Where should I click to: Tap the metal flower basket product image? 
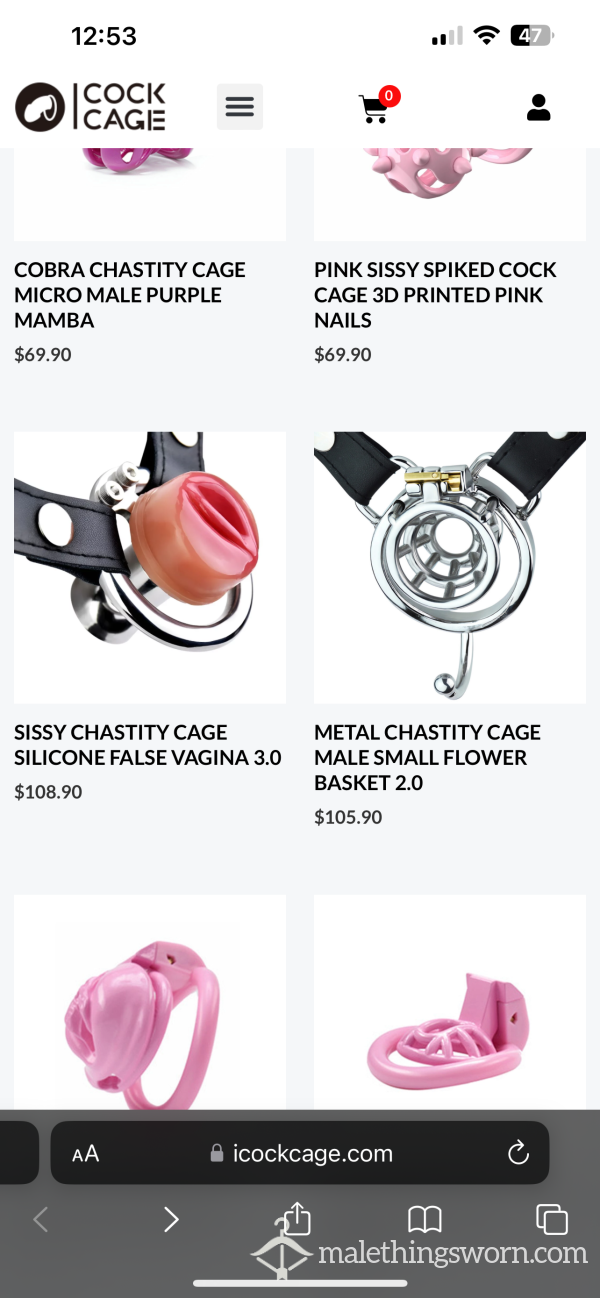450,567
